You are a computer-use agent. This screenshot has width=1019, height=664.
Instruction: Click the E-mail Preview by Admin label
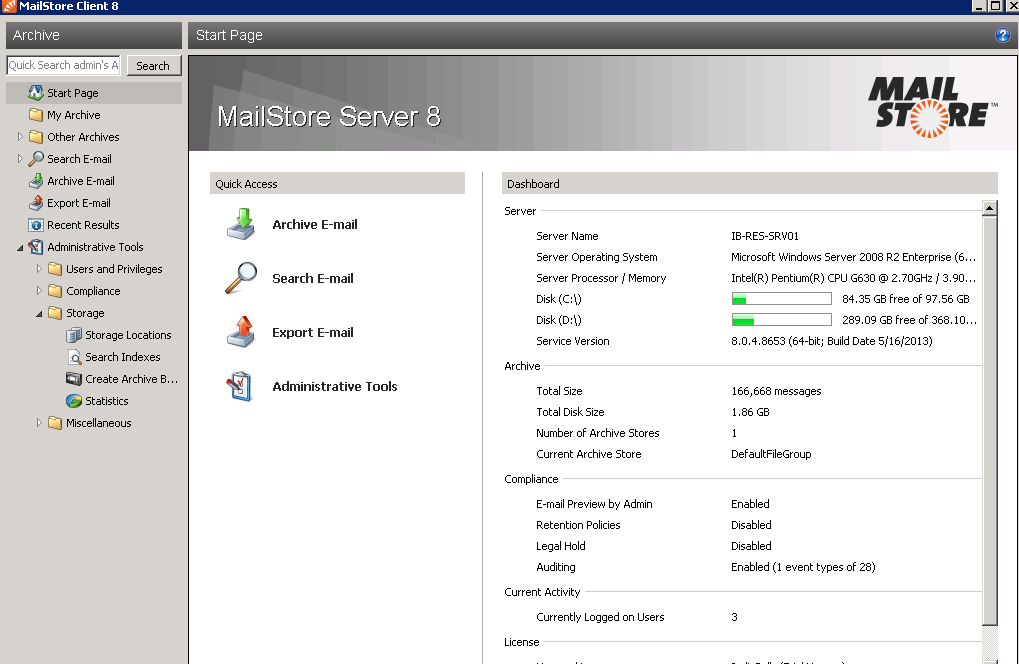pyautogui.click(x=594, y=504)
